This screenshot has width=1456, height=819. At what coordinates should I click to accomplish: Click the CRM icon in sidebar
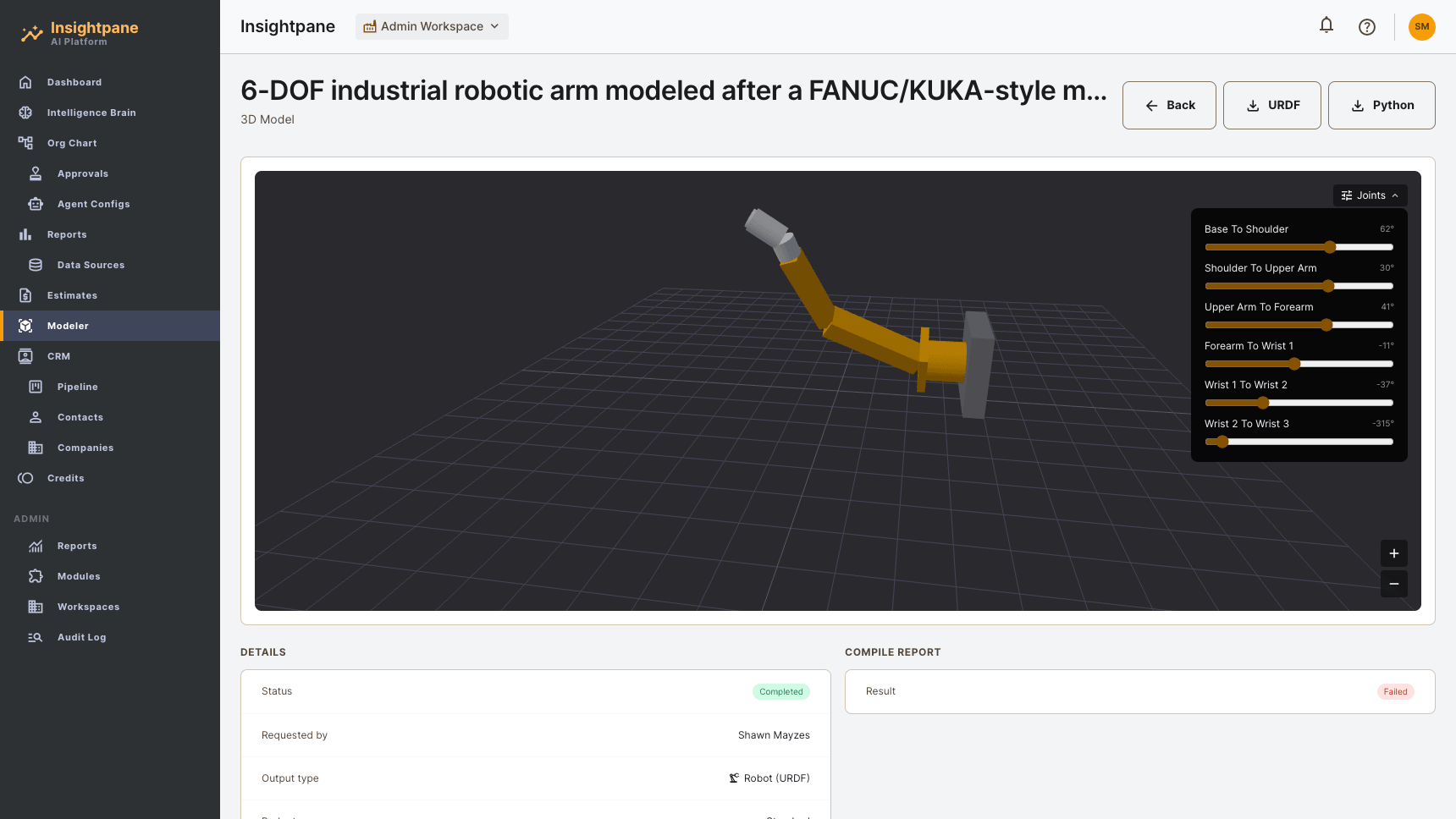pos(25,356)
